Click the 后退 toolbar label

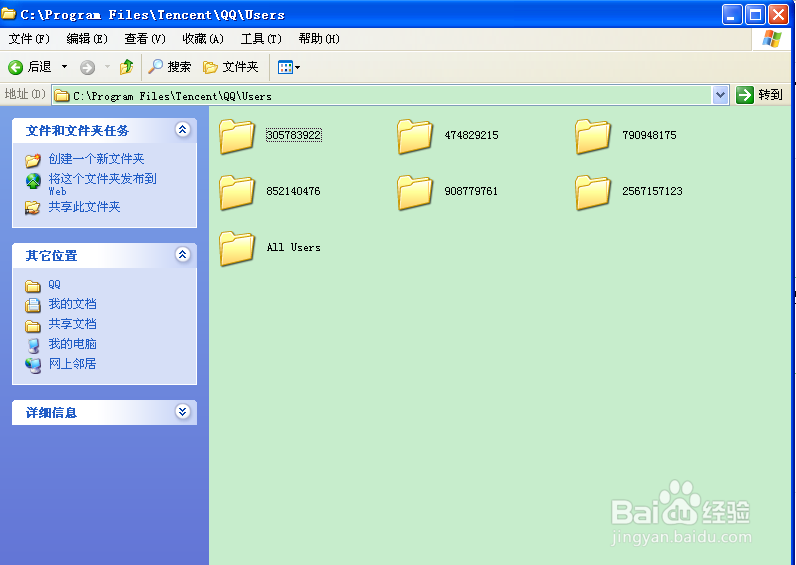(40, 67)
